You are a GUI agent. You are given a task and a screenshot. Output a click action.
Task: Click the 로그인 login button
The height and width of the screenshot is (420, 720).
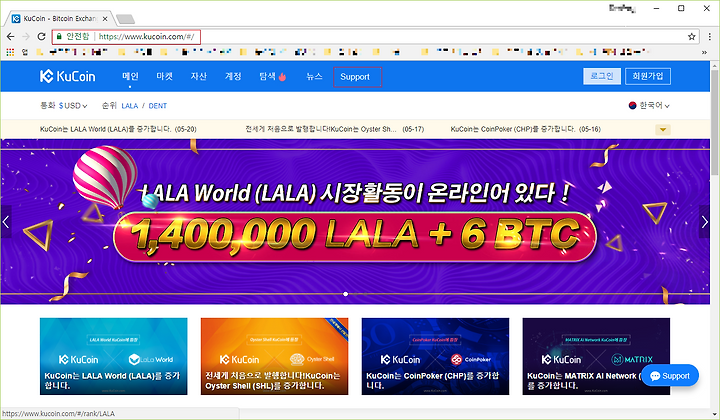[602, 76]
